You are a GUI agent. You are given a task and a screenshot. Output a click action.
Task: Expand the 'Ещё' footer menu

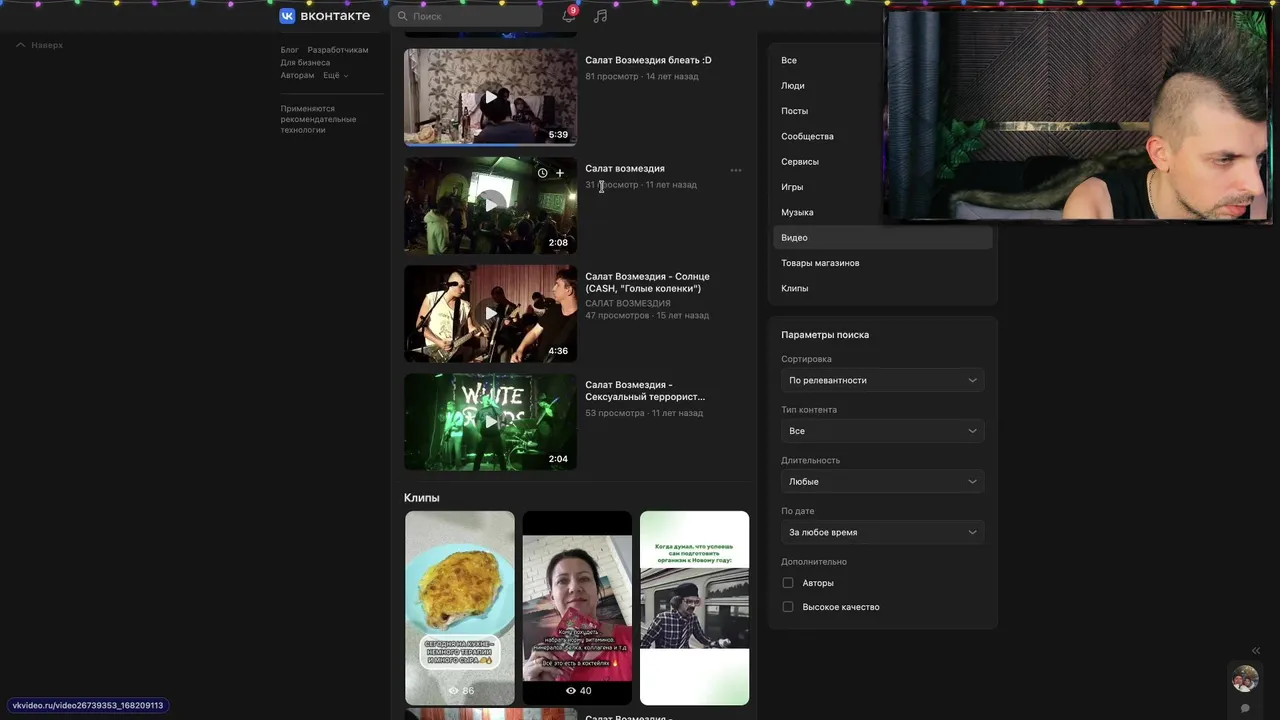click(x=334, y=75)
